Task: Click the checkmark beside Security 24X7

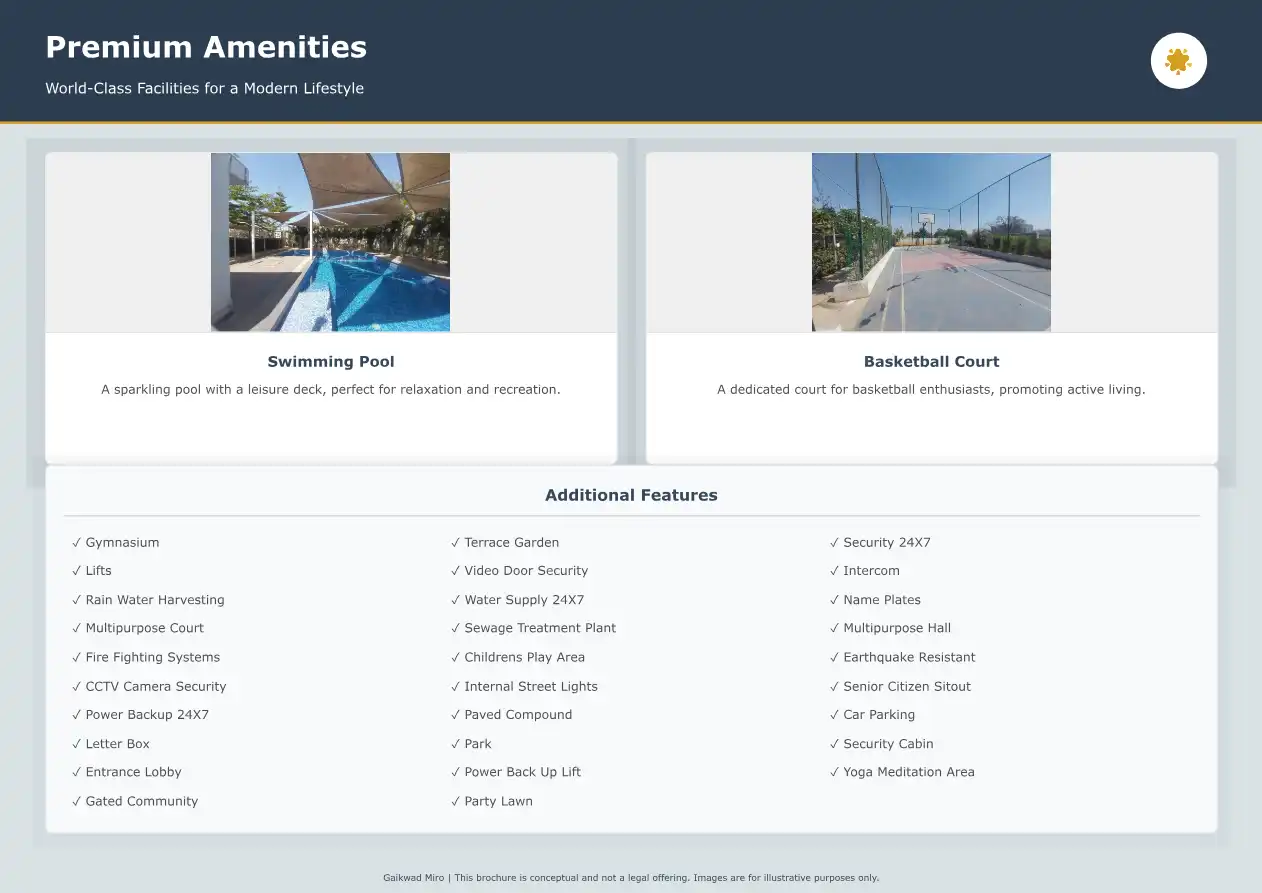Action: [x=834, y=543]
